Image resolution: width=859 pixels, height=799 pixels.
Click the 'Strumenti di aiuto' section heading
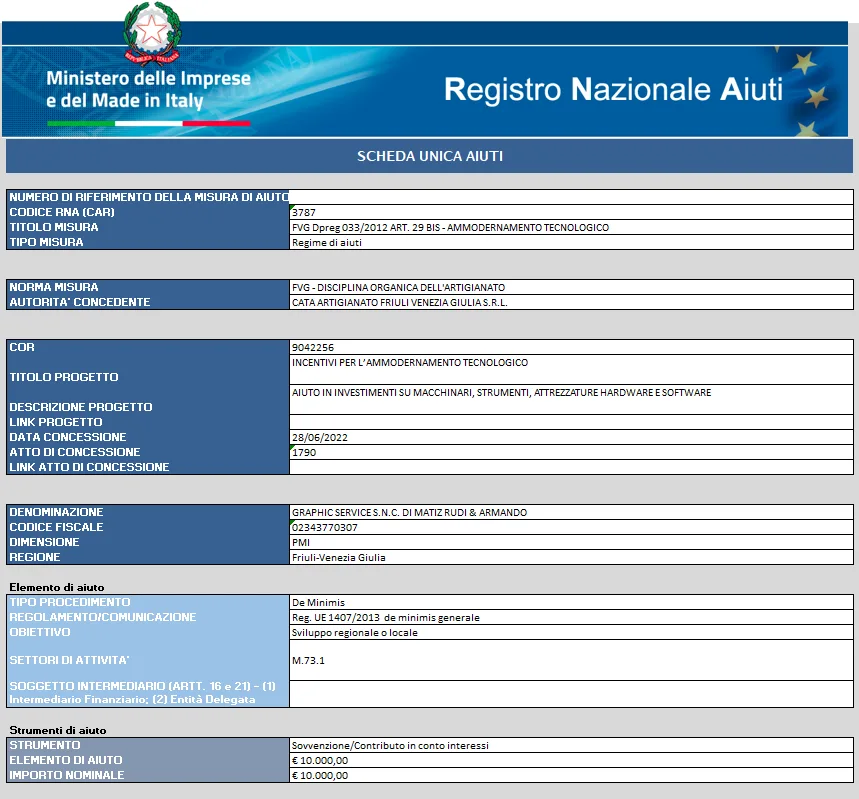[58, 730]
